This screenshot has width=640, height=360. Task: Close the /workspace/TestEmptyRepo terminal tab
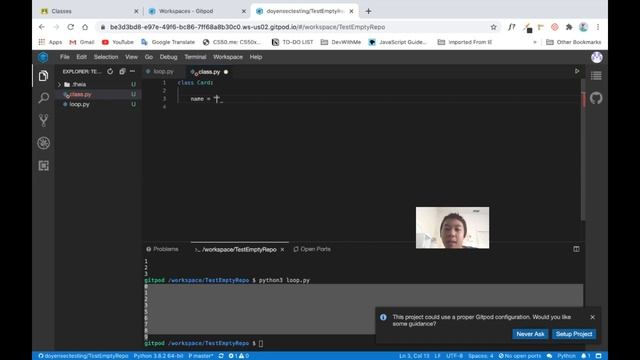tap(282, 249)
